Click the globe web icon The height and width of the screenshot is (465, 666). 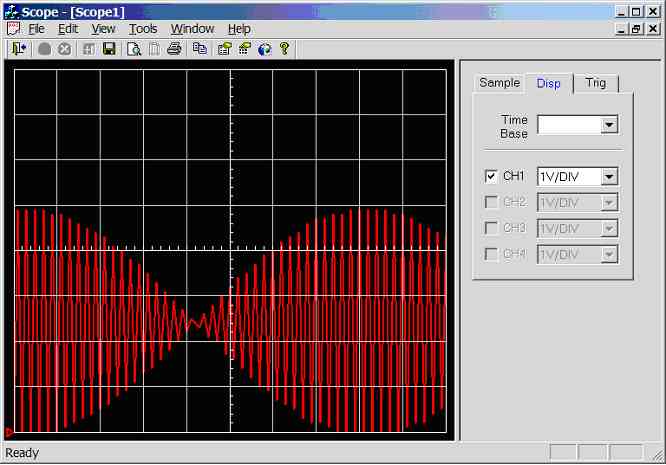pyautogui.click(x=264, y=48)
